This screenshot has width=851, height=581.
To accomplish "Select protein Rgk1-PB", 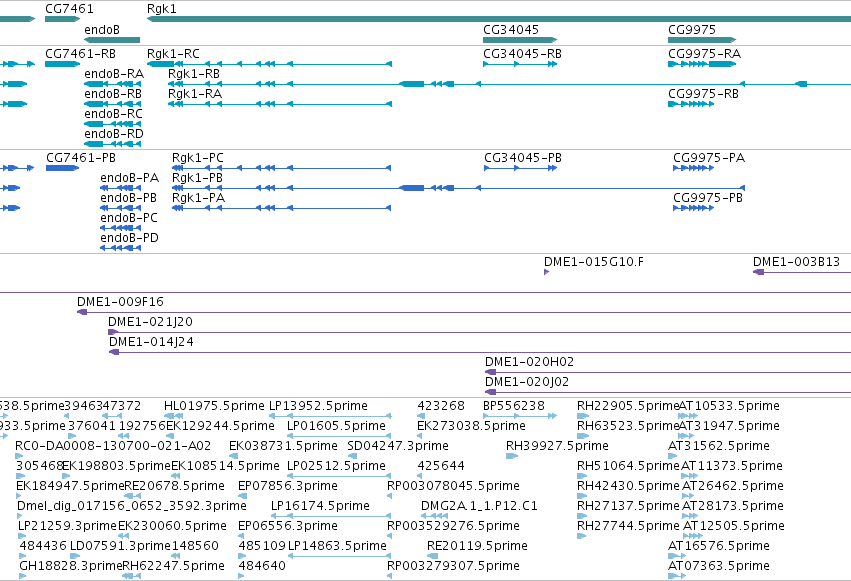I will 197,178.
